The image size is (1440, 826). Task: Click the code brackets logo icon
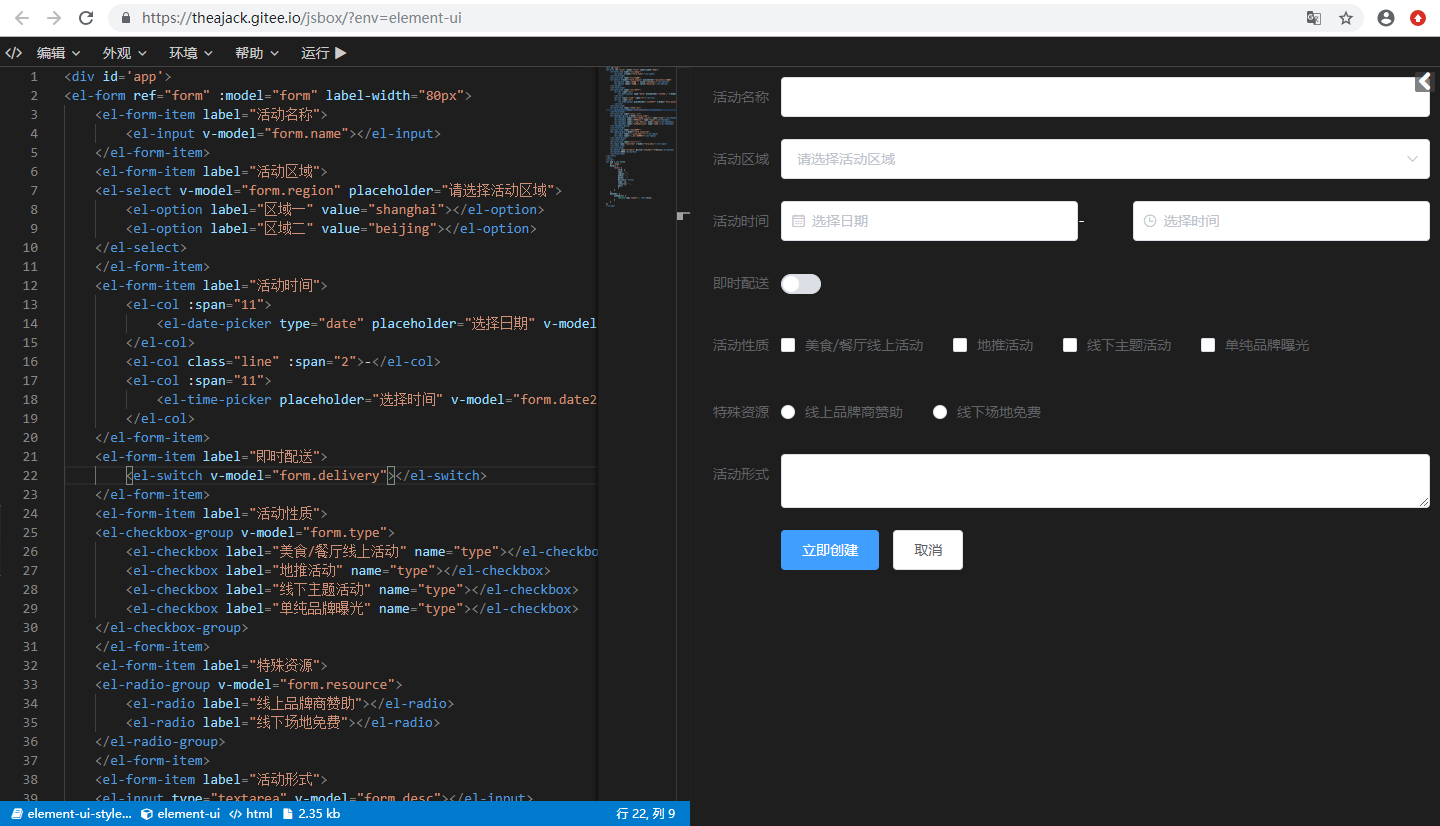tap(13, 53)
